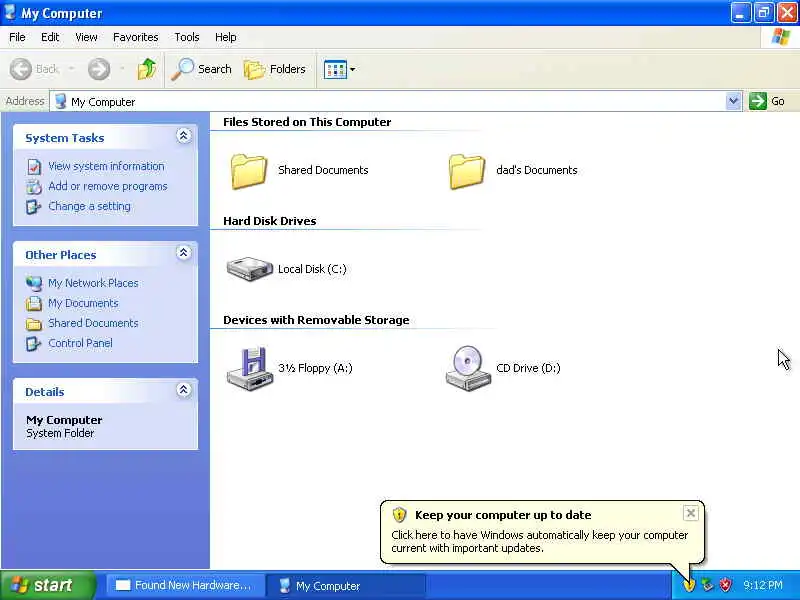Viewport: 800px width, 600px height.
Task: Click the Safely Remove Hardware tray icon
Action: [707, 585]
